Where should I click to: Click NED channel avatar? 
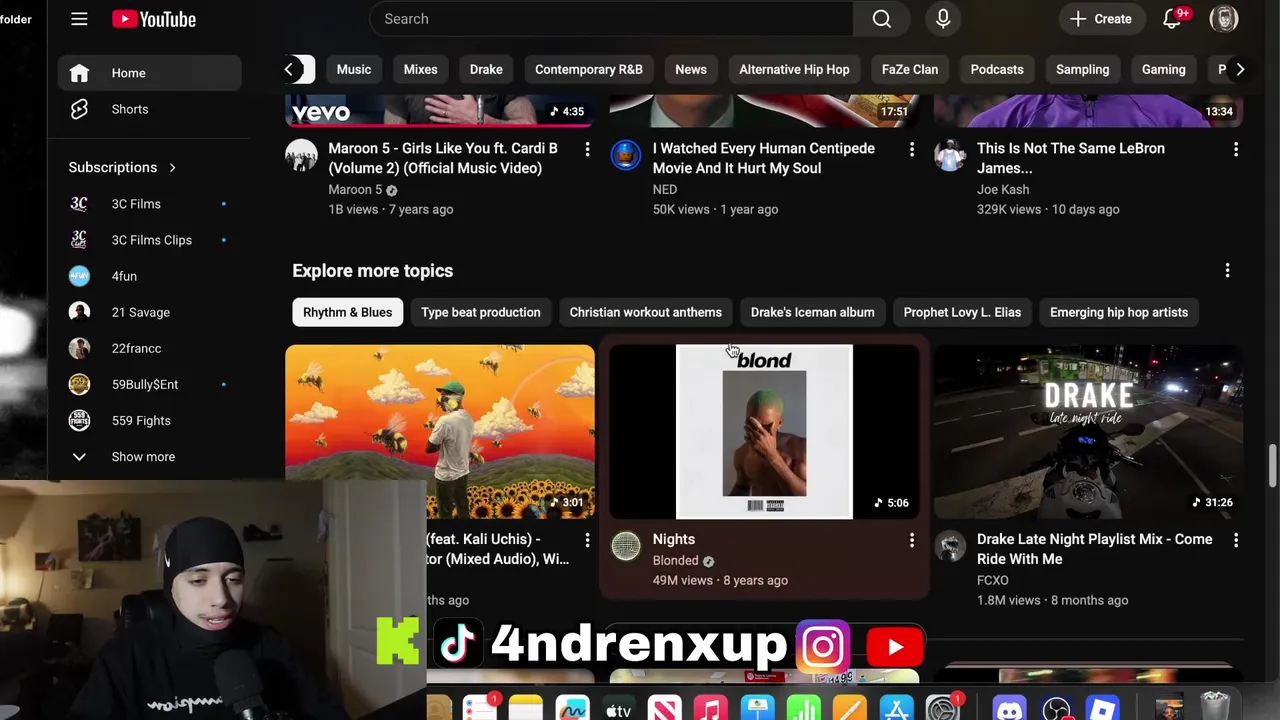tap(626, 155)
